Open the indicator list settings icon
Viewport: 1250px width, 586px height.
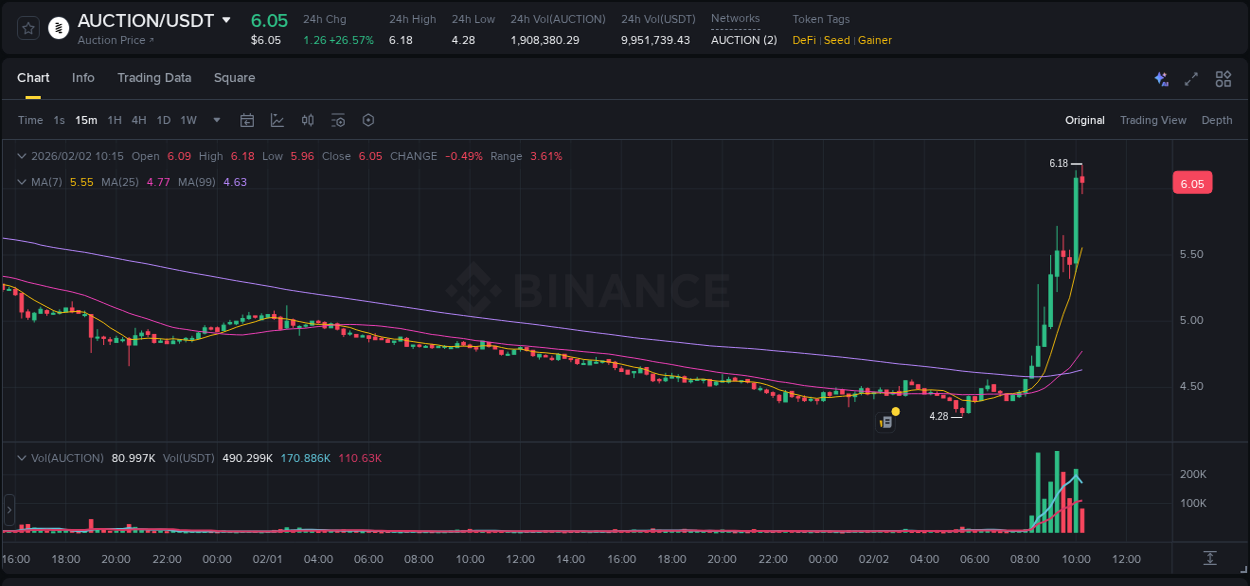pyautogui.click(x=337, y=120)
